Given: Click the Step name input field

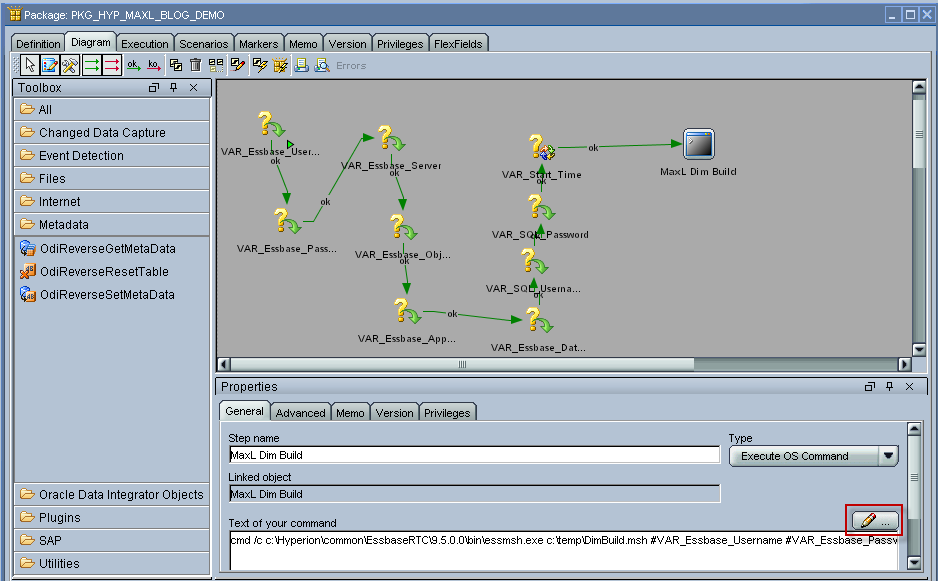Looking at the screenshot, I should click(x=474, y=455).
